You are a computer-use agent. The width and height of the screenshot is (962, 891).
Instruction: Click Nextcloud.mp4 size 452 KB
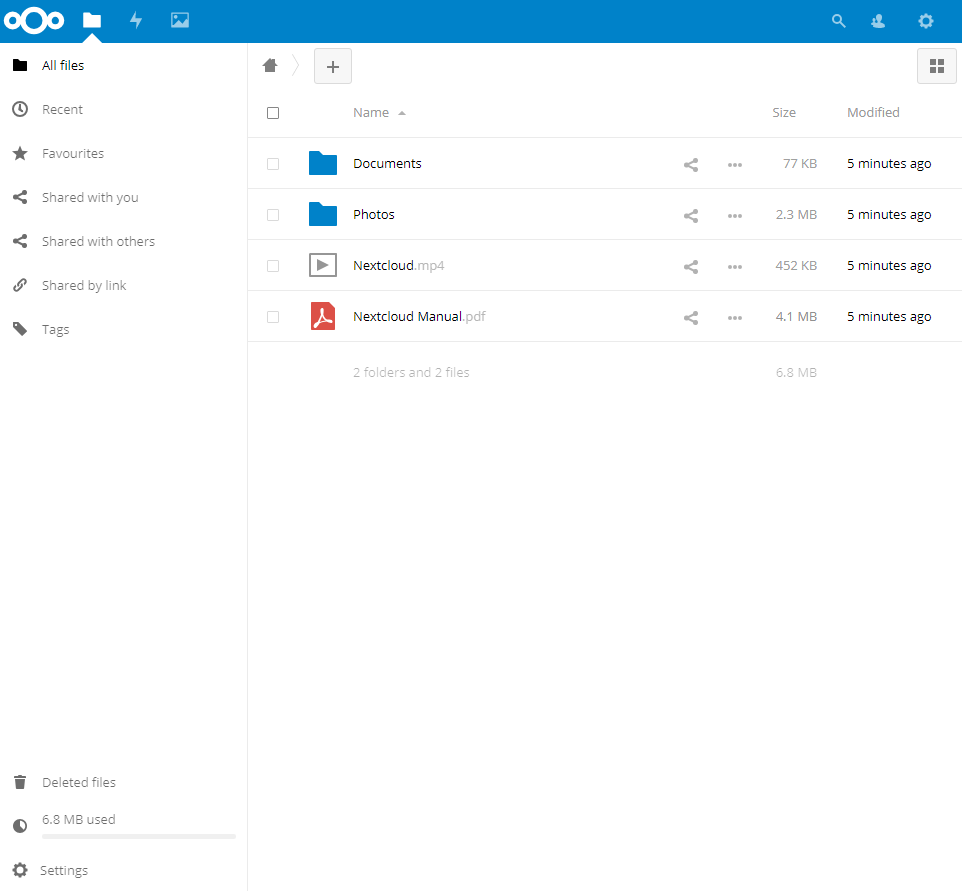[796, 266]
